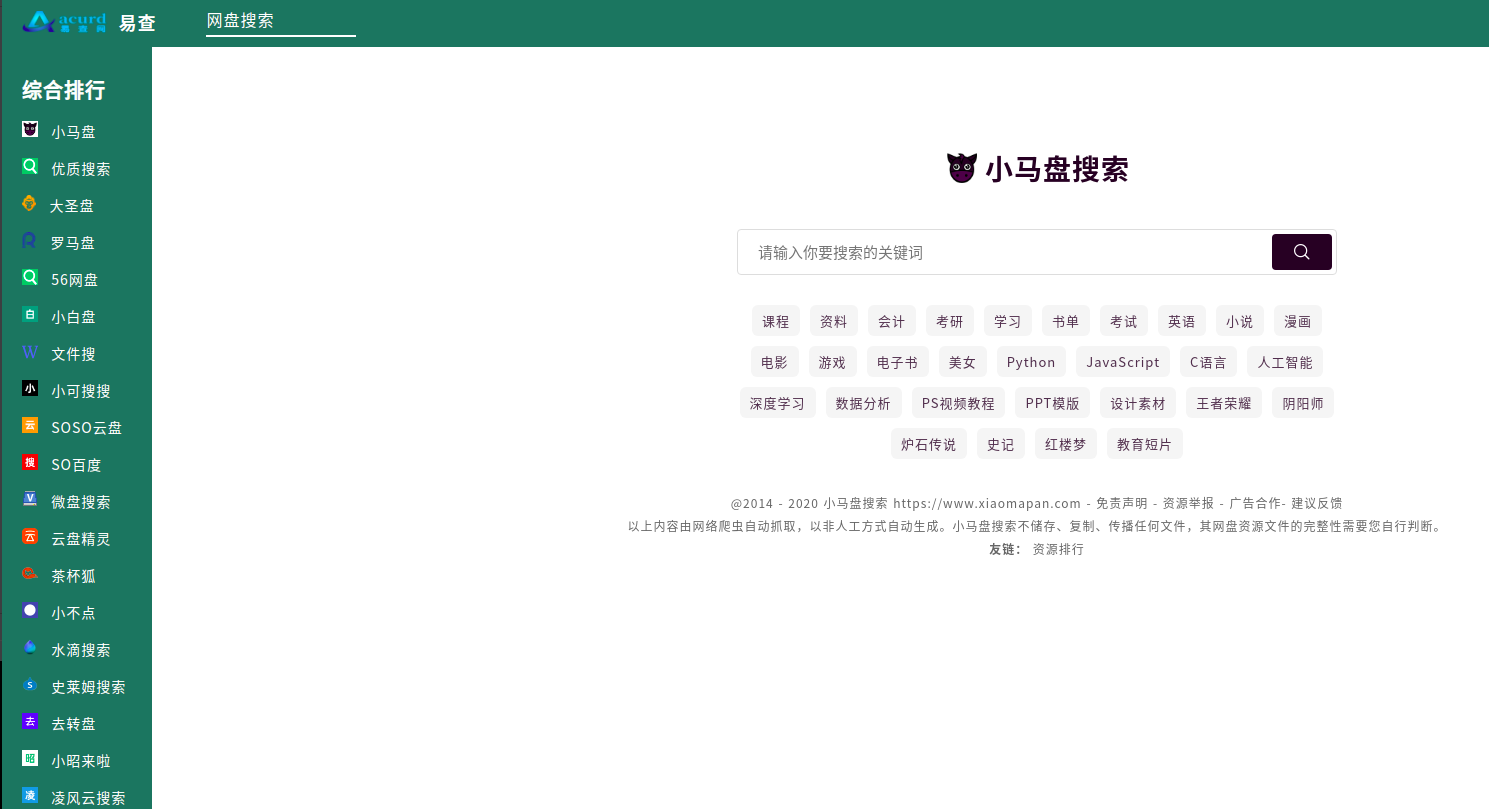The width and height of the screenshot is (1489, 809).
Task: Open the 资源排行 friend link
Action: point(1058,549)
